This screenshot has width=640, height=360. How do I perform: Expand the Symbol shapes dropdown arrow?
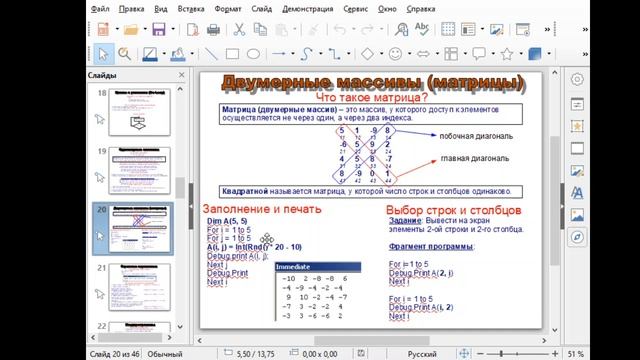point(409,54)
